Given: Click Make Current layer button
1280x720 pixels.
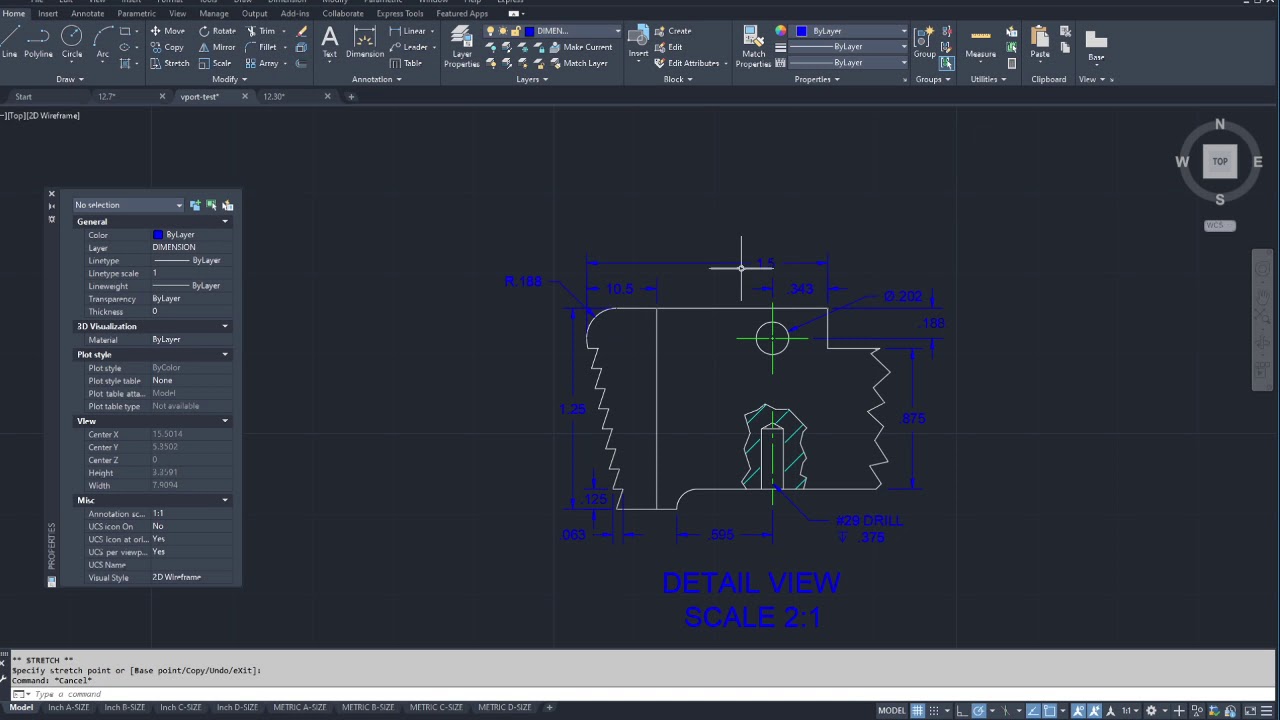Looking at the screenshot, I should point(579,47).
